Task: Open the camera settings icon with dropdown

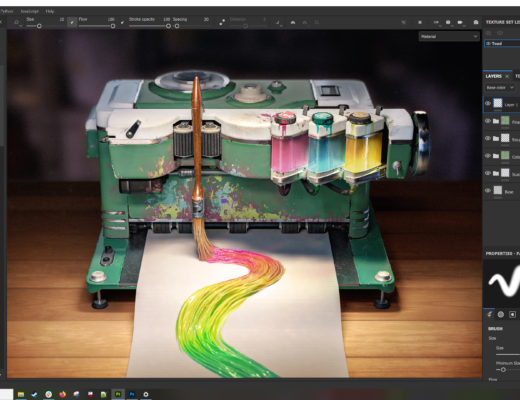Action: pos(448,22)
